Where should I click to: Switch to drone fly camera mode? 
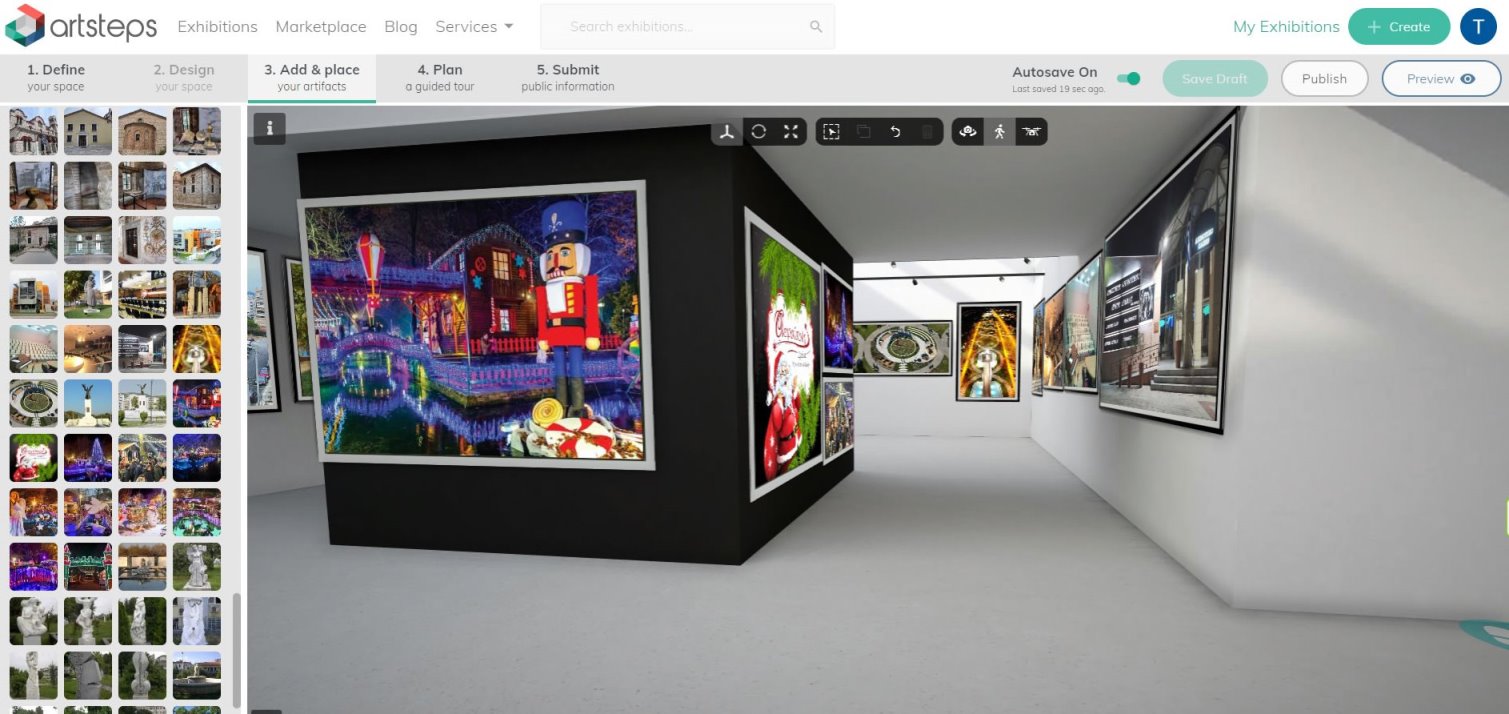pyautogui.click(x=1031, y=132)
